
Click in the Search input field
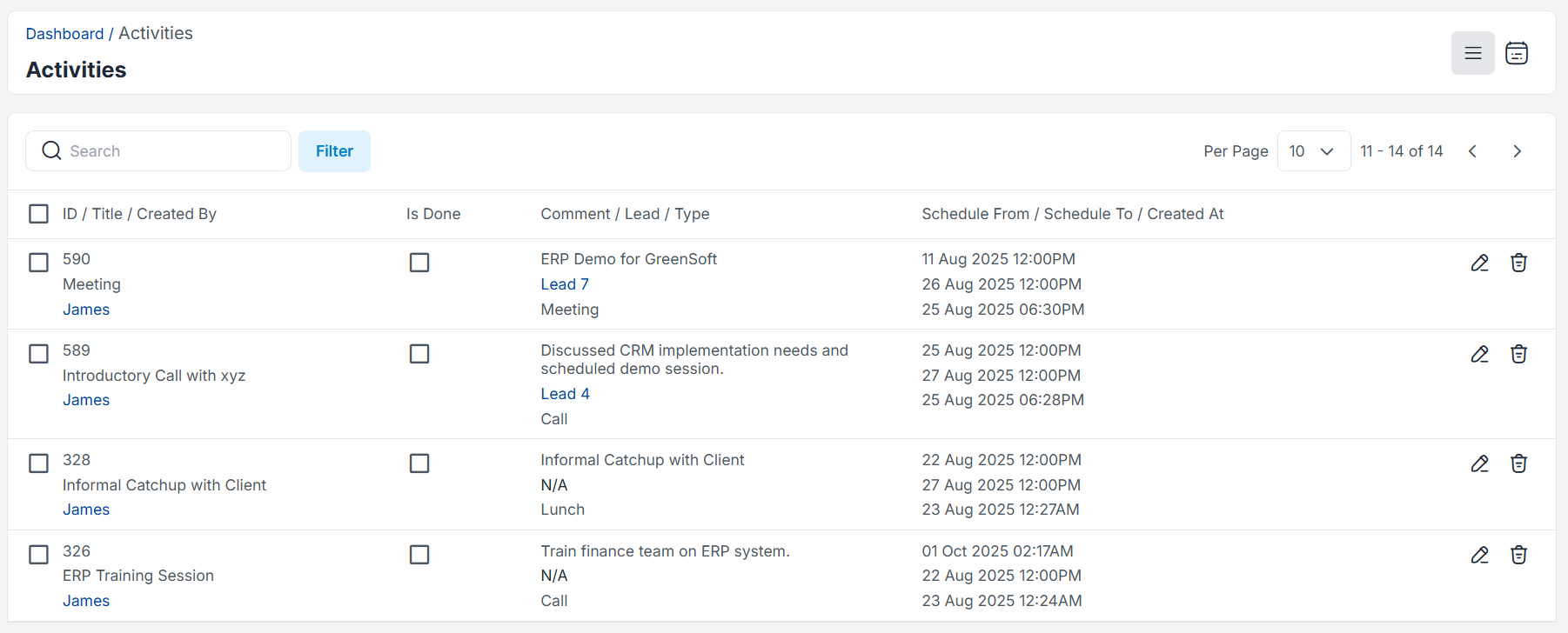174,151
